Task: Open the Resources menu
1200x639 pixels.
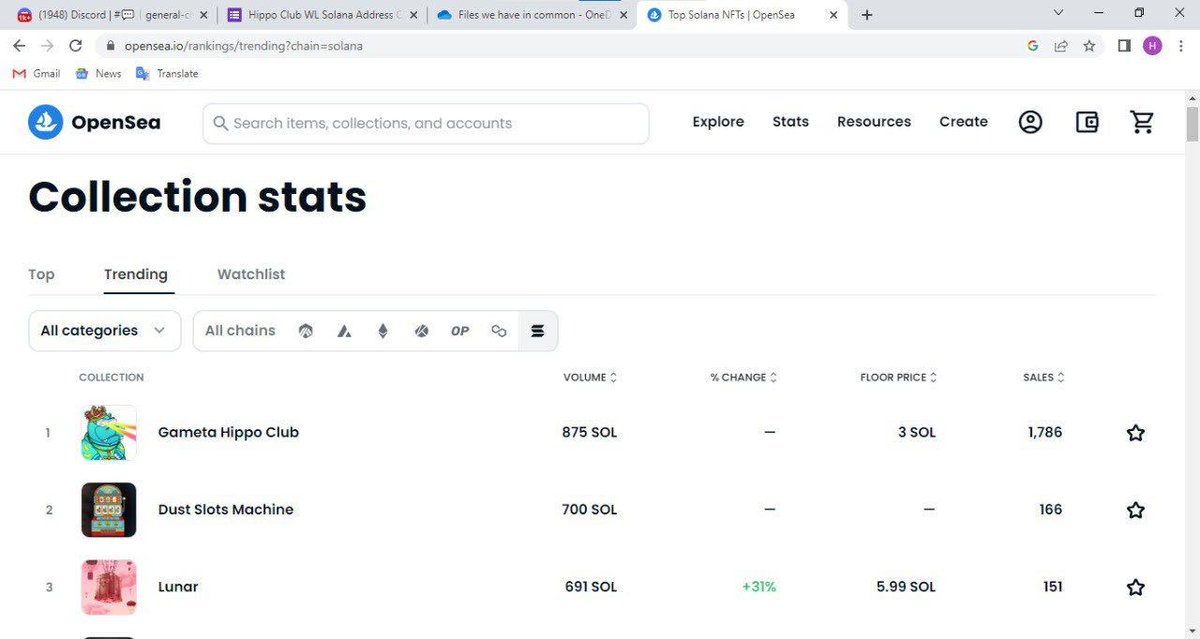Action: click(874, 122)
